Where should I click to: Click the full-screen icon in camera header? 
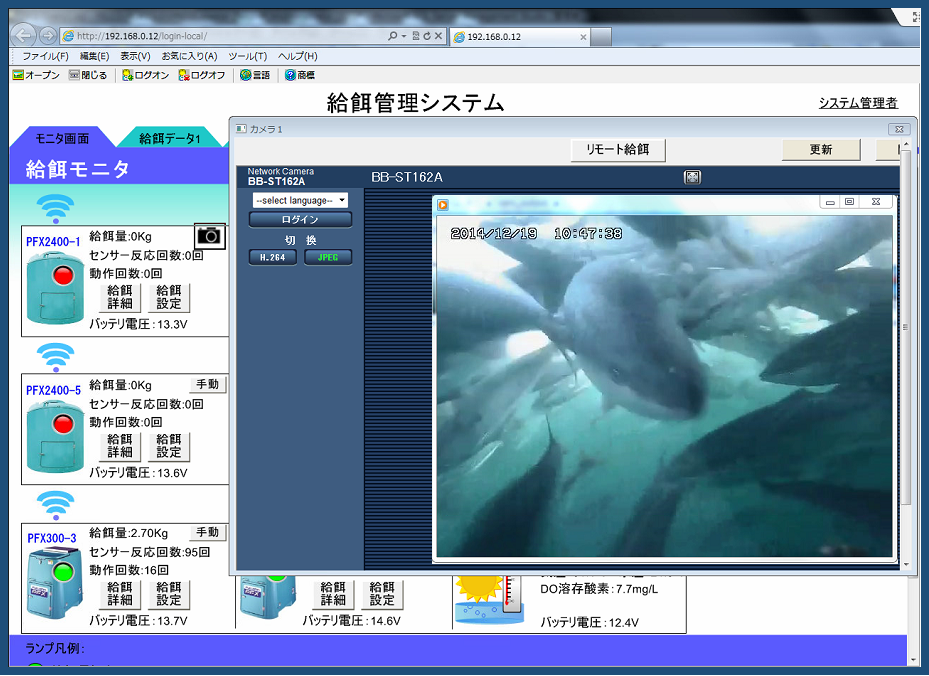pyautogui.click(x=692, y=177)
